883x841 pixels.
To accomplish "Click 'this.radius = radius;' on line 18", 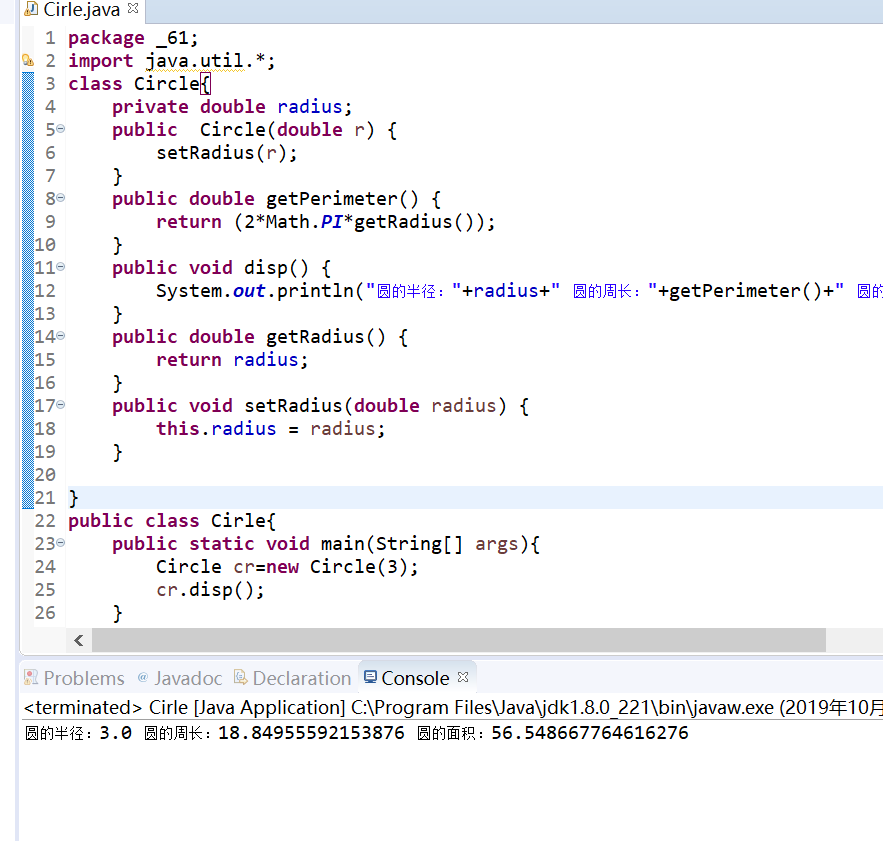I will pyautogui.click(x=270, y=429).
